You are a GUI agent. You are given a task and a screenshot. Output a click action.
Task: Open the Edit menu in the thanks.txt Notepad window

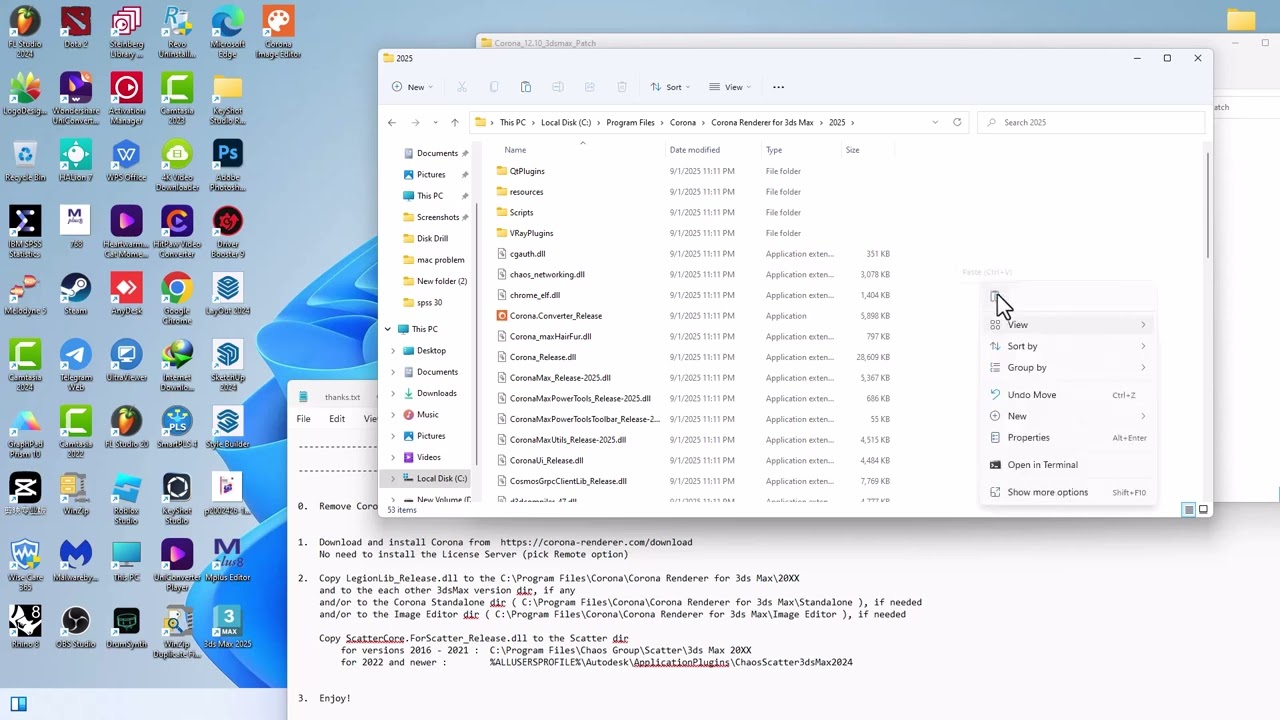pyautogui.click(x=337, y=419)
